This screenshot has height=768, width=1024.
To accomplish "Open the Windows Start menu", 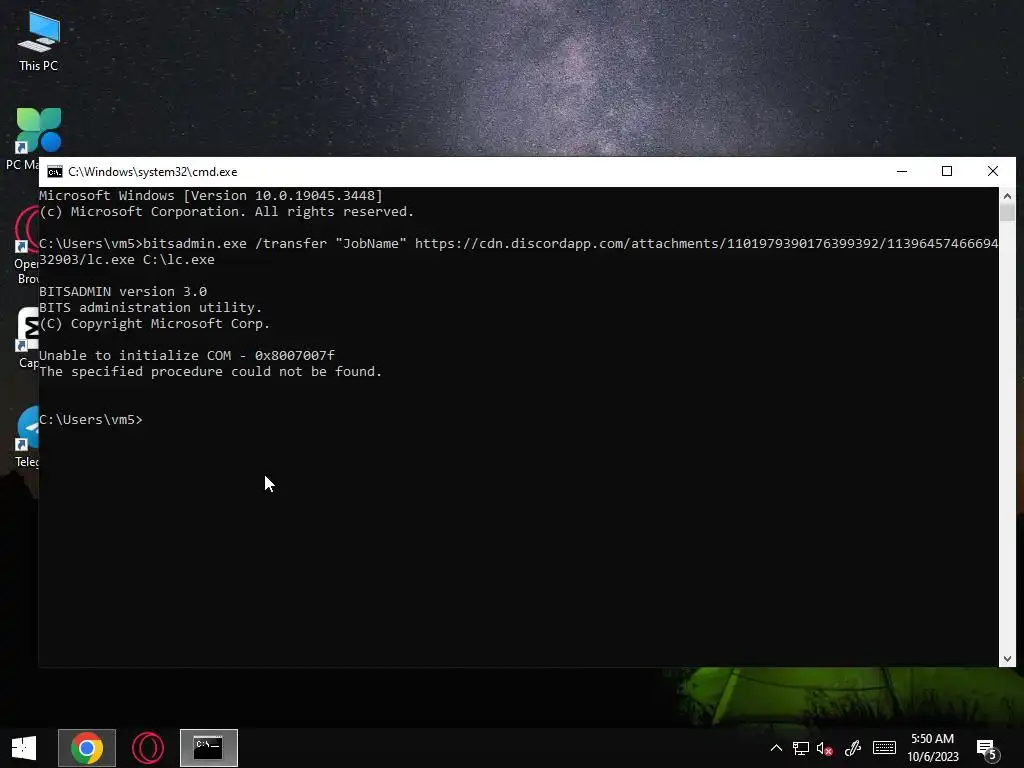I will pyautogui.click(x=24, y=748).
